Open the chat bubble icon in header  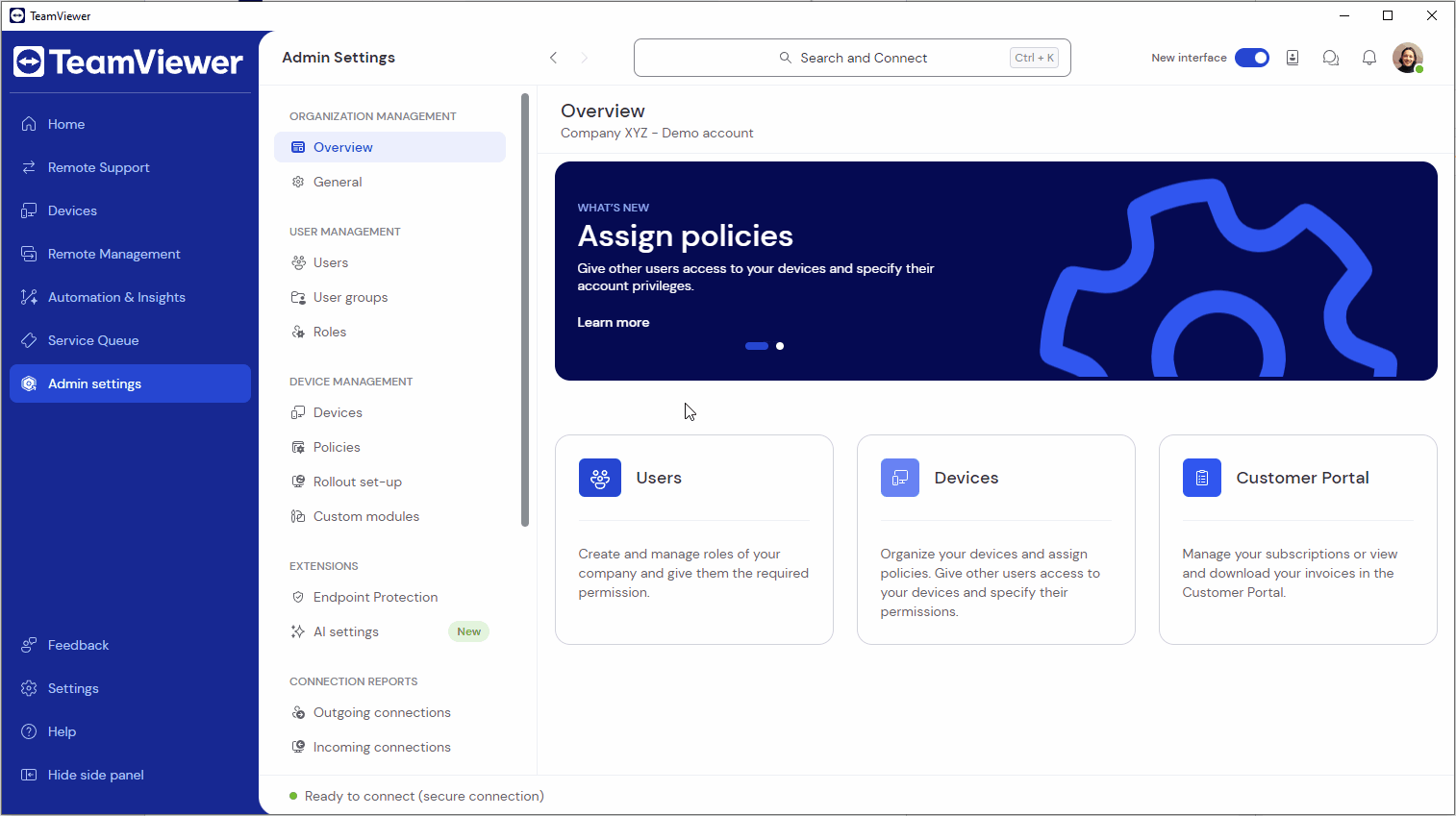pos(1331,58)
